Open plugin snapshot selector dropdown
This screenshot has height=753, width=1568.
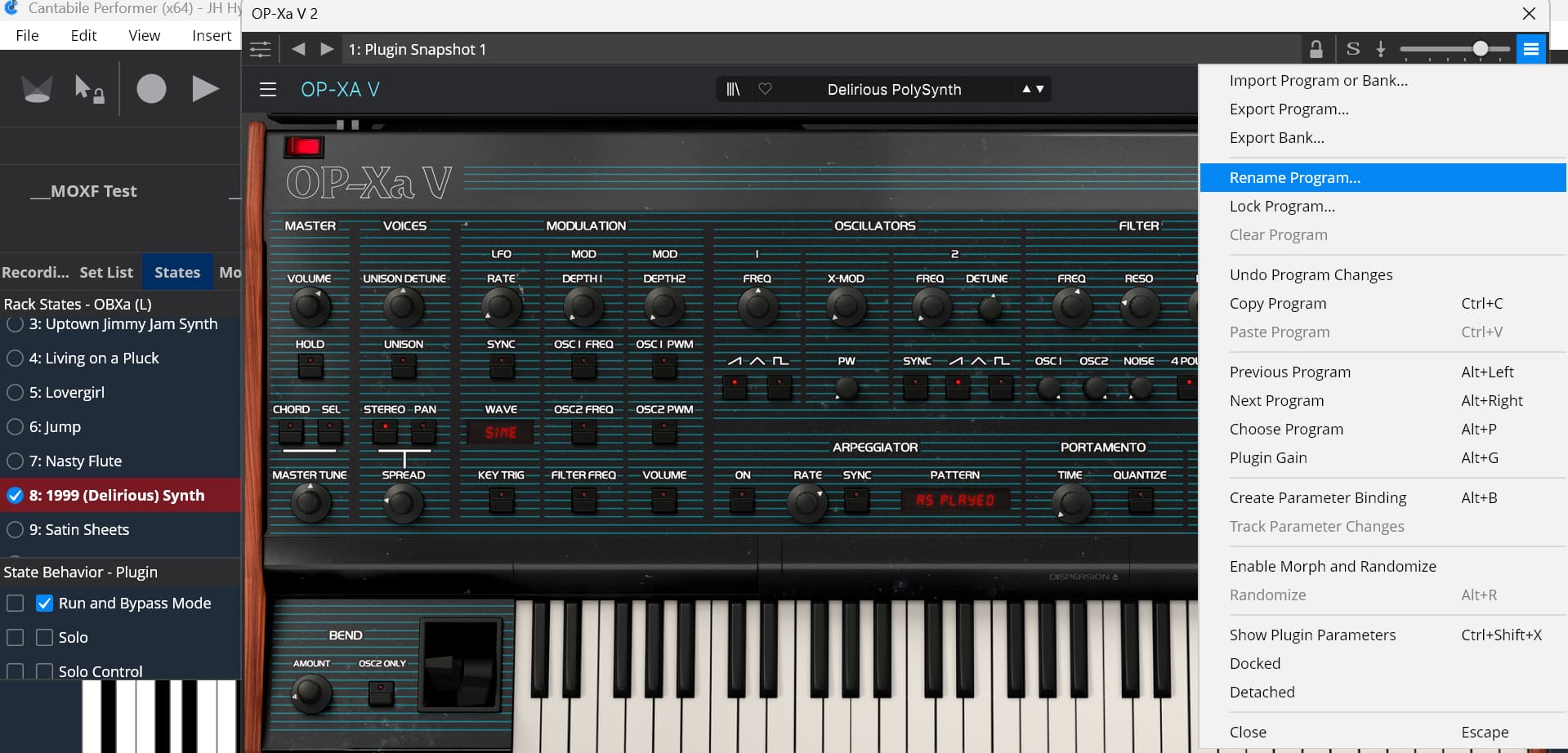tap(821, 49)
